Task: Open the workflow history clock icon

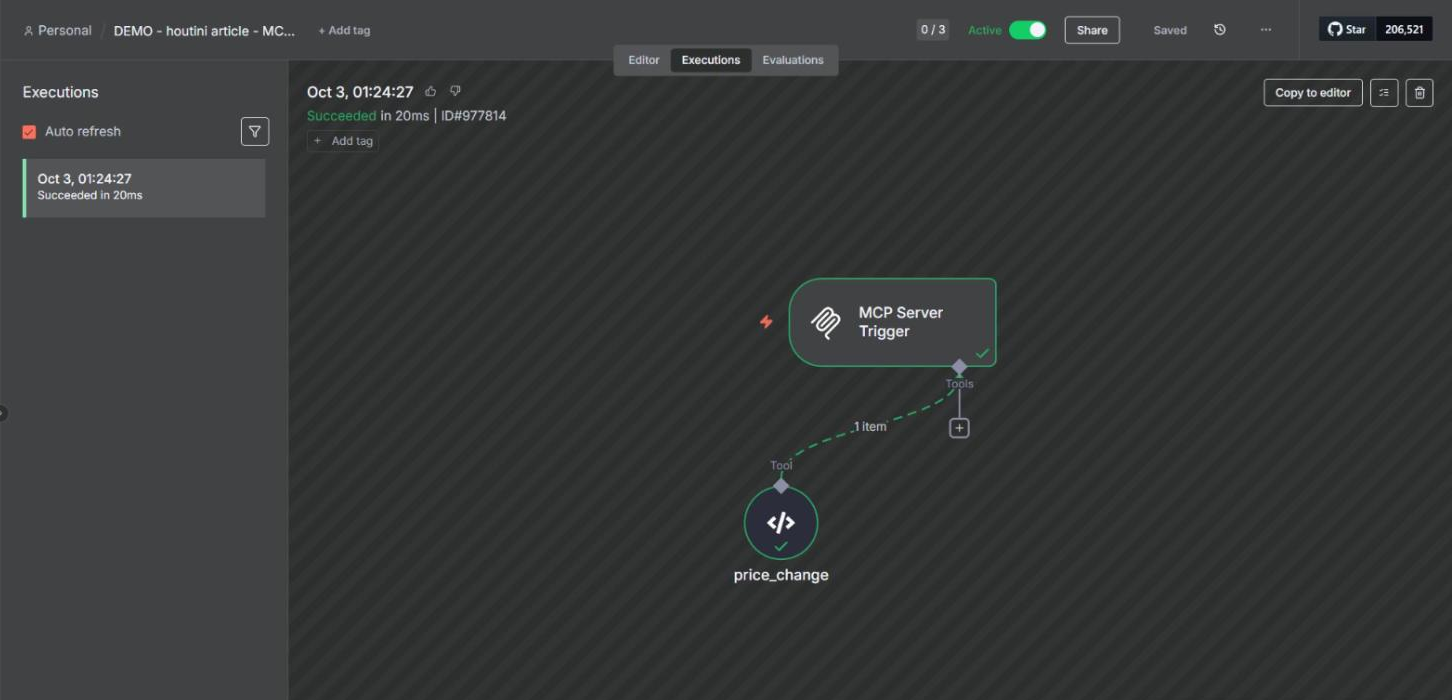Action: (x=1220, y=30)
